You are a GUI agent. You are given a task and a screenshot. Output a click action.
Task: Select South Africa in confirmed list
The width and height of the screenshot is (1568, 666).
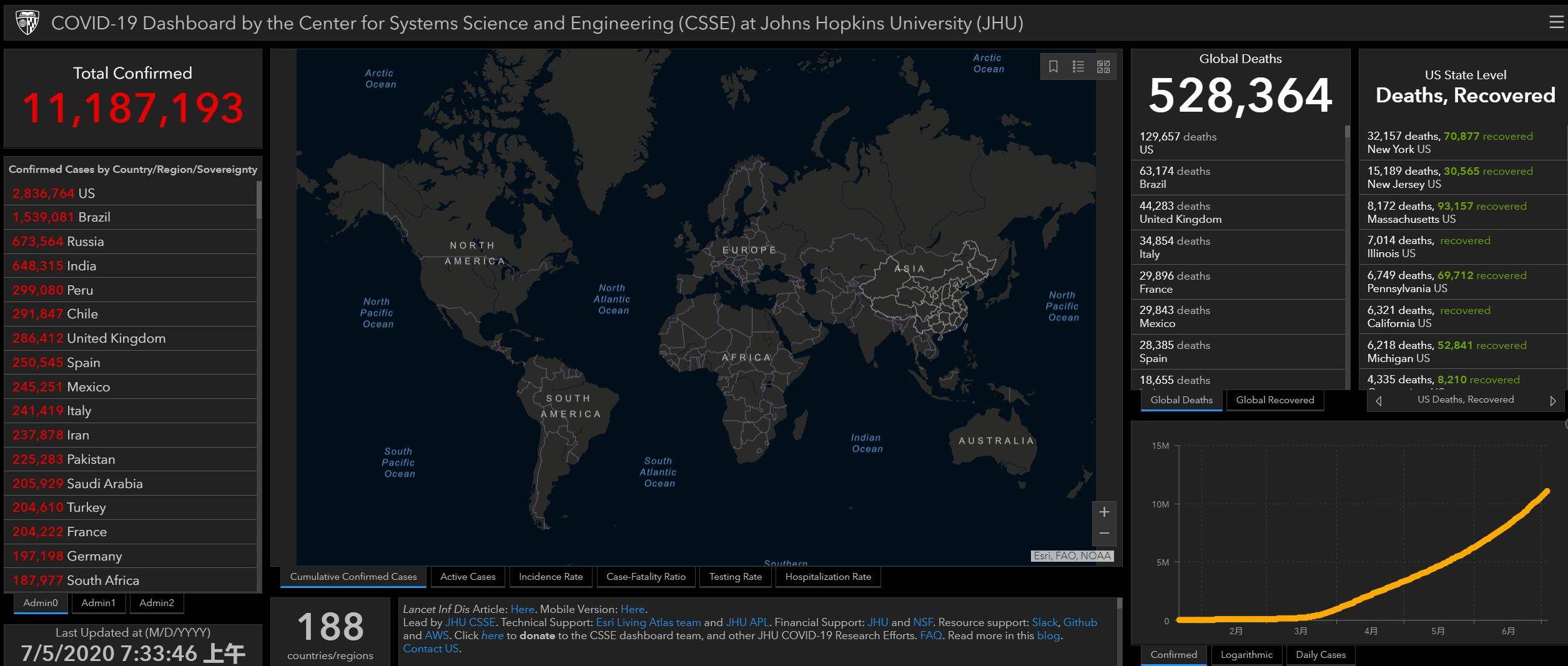131,580
